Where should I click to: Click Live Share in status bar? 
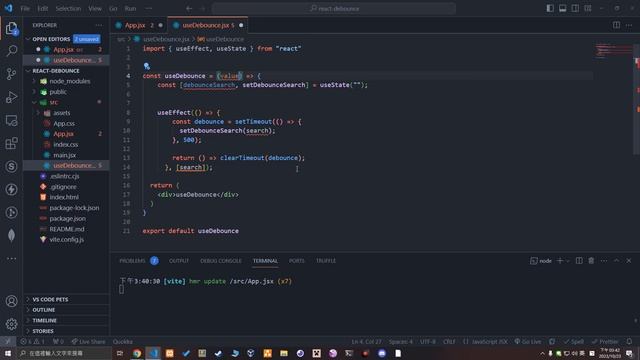click(88, 341)
